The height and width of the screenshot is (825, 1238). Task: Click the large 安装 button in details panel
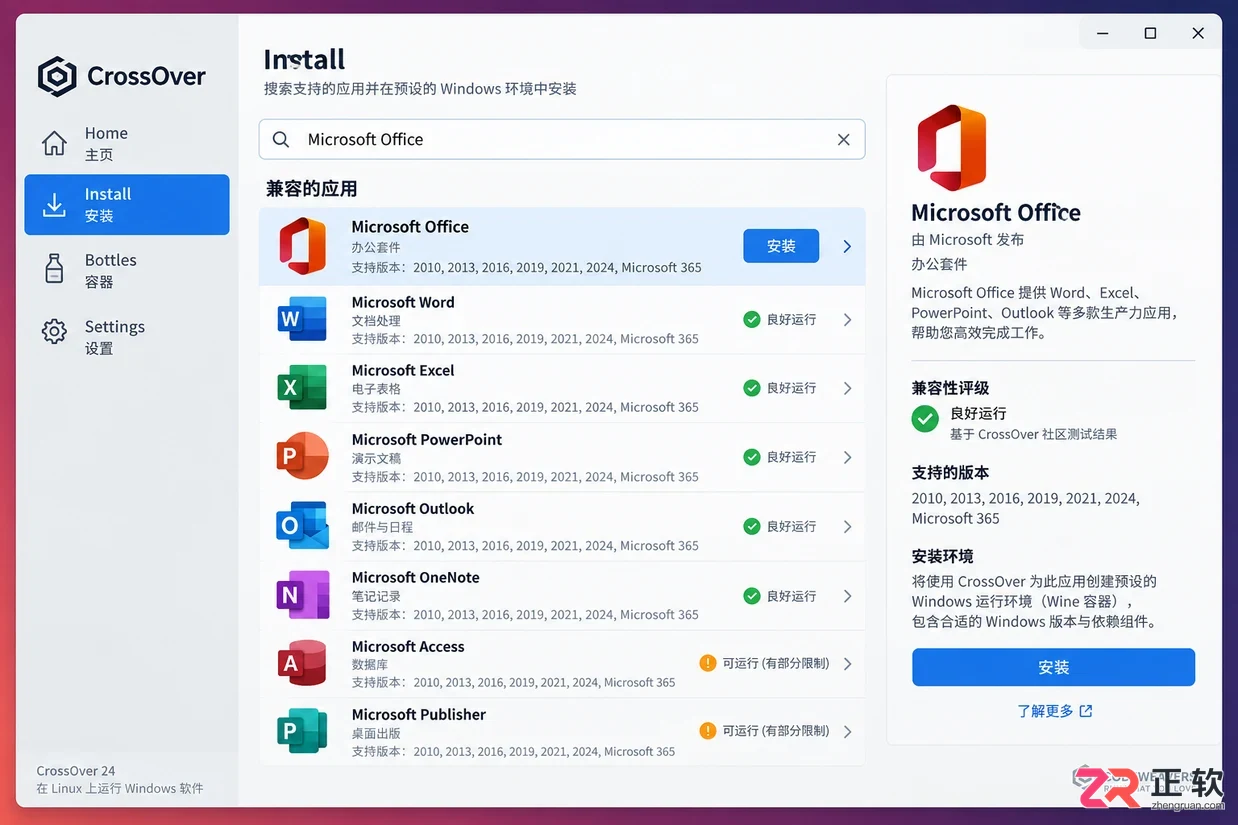coord(1053,667)
